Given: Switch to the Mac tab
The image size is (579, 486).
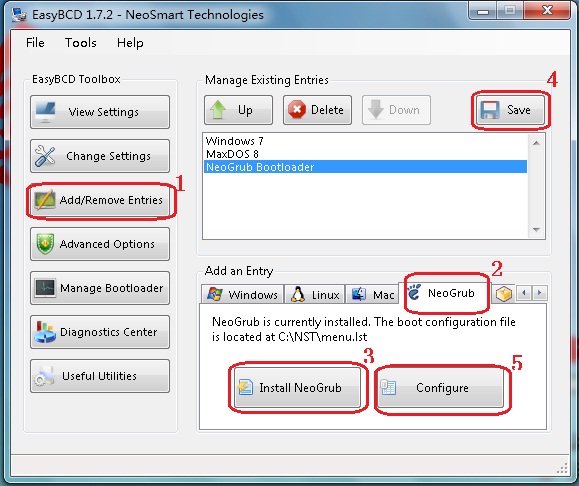Looking at the screenshot, I should (372, 294).
